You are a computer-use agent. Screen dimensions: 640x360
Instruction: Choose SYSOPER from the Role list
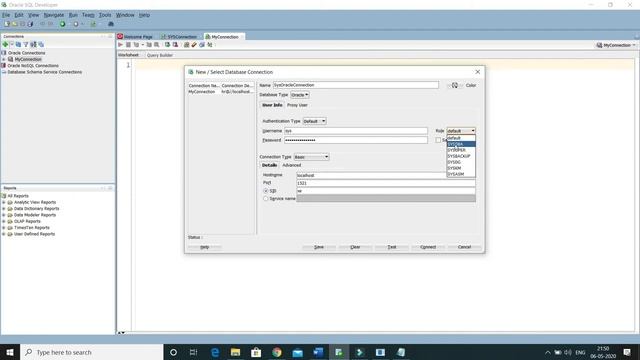click(461, 150)
